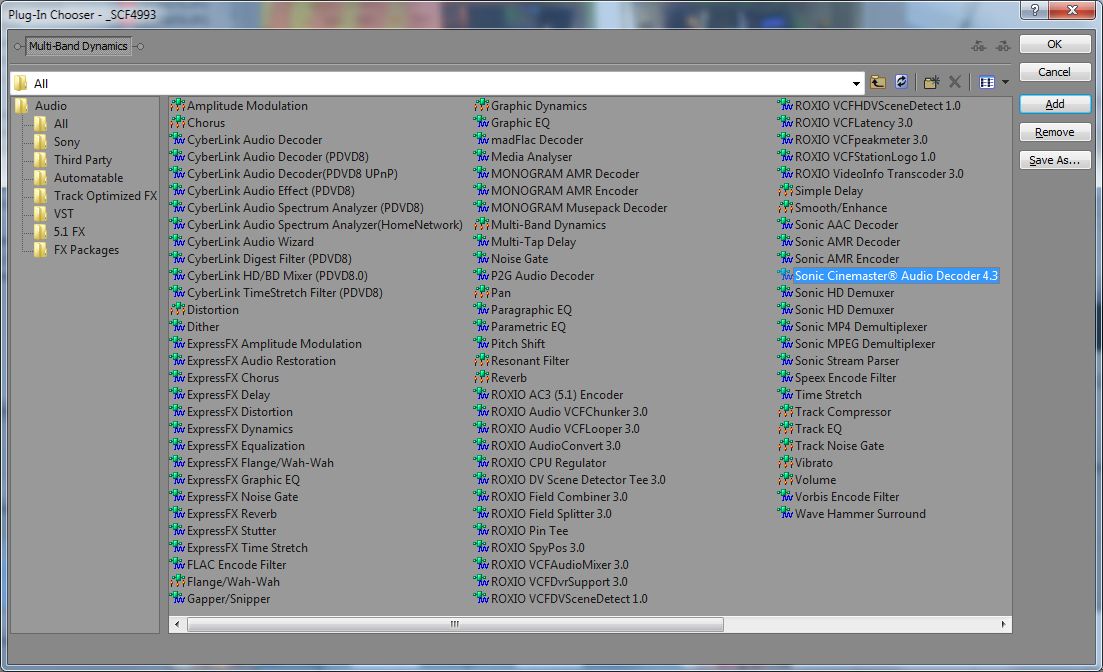Image resolution: width=1103 pixels, height=672 pixels.
Task: Click the Up One Level folder icon
Action: point(877,83)
